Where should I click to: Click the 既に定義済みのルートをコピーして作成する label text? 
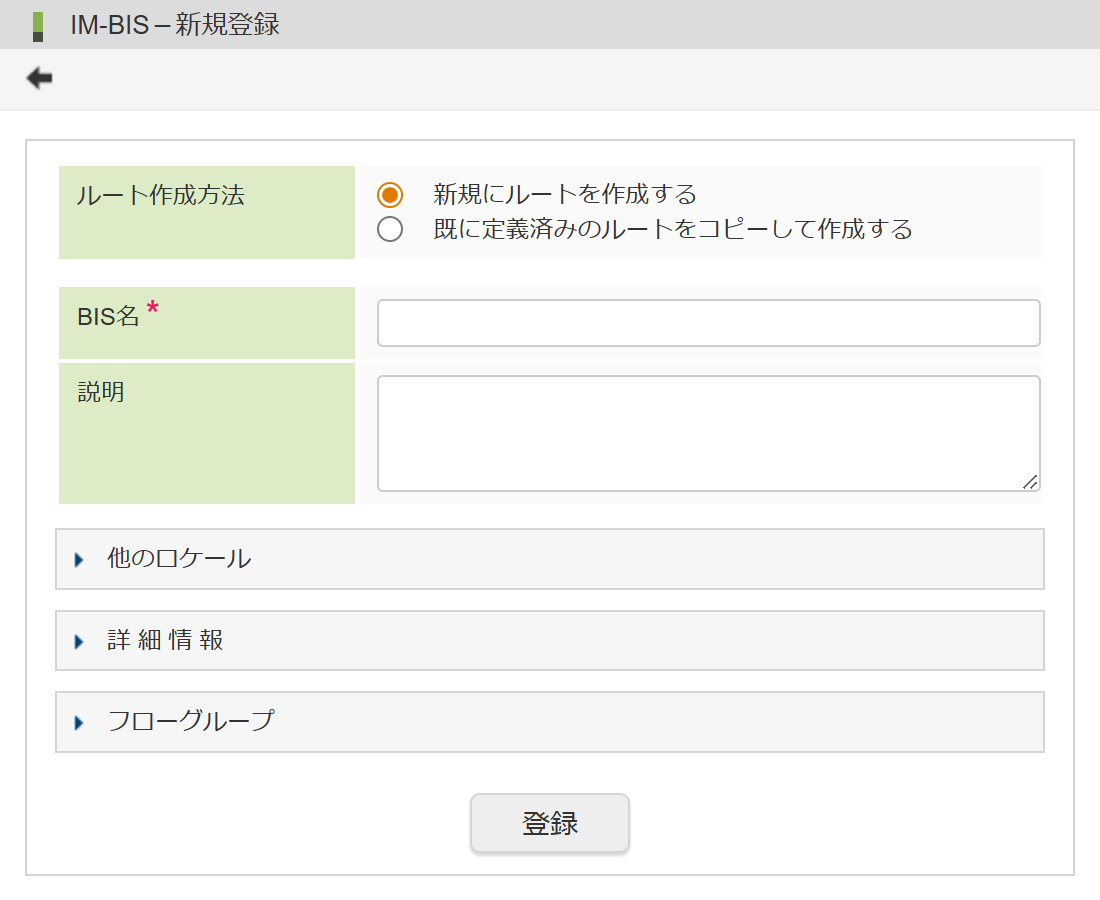coord(672,230)
